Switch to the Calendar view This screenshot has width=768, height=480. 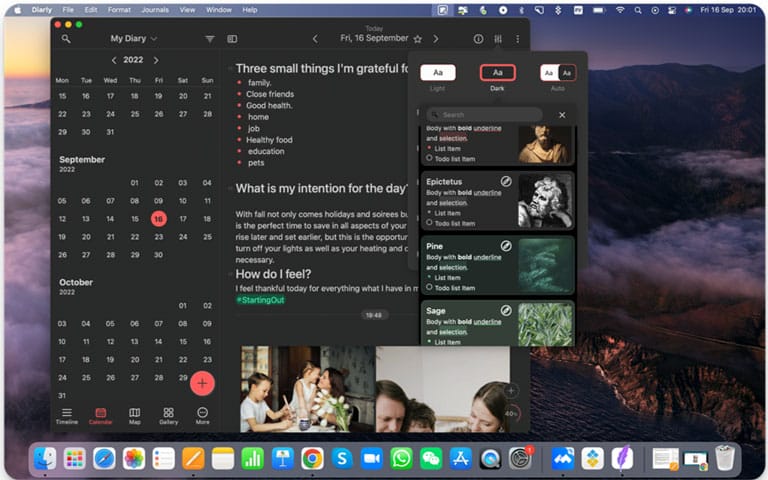[x=100, y=416]
